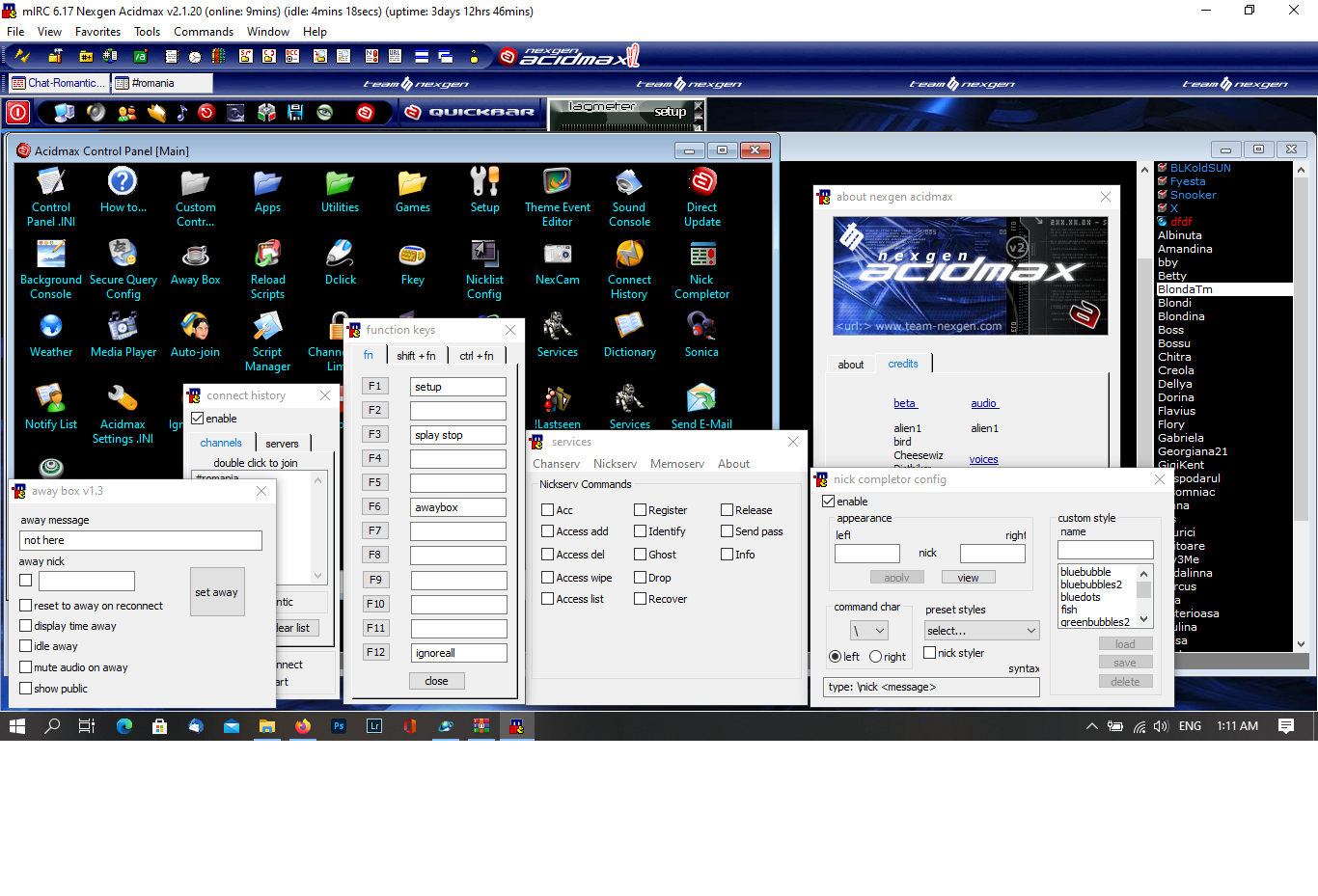The width and height of the screenshot is (1318, 896).
Task: Switch to shift + fn tab
Action: pyautogui.click(x=416, y=356)
